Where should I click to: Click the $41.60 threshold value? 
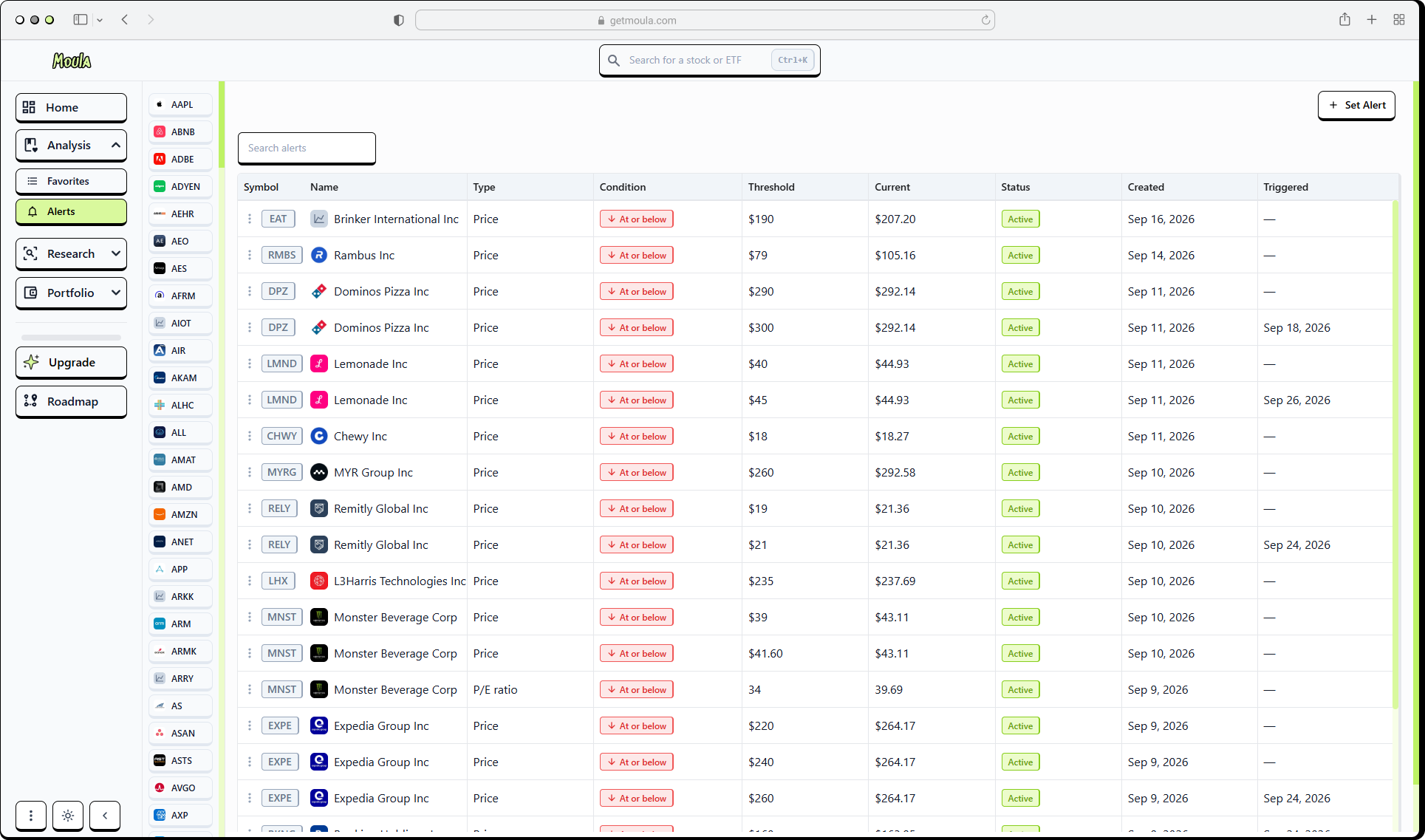pyautogui.click(x=765, y=653)
